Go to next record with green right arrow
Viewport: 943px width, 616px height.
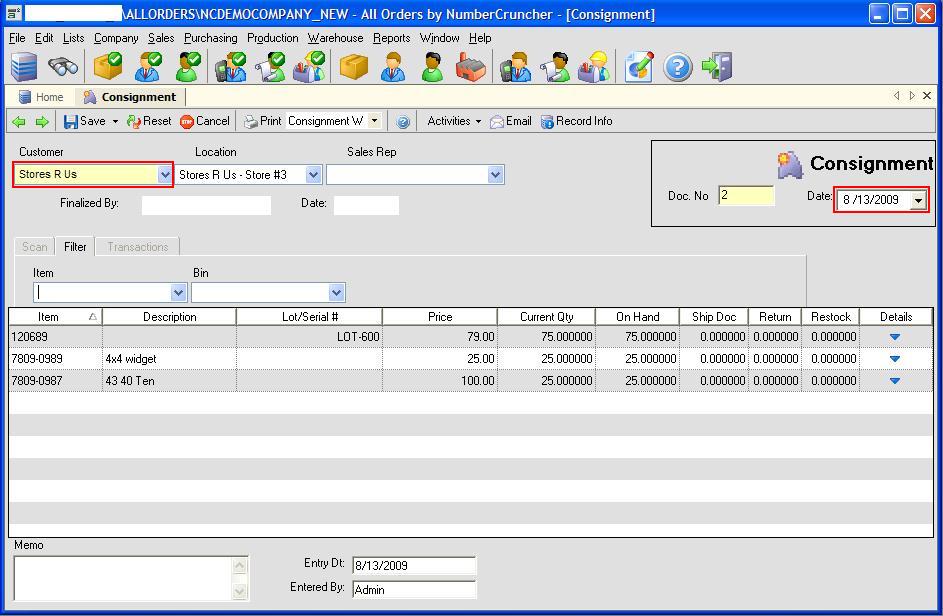pyautogui.click(x=41, y=122)
